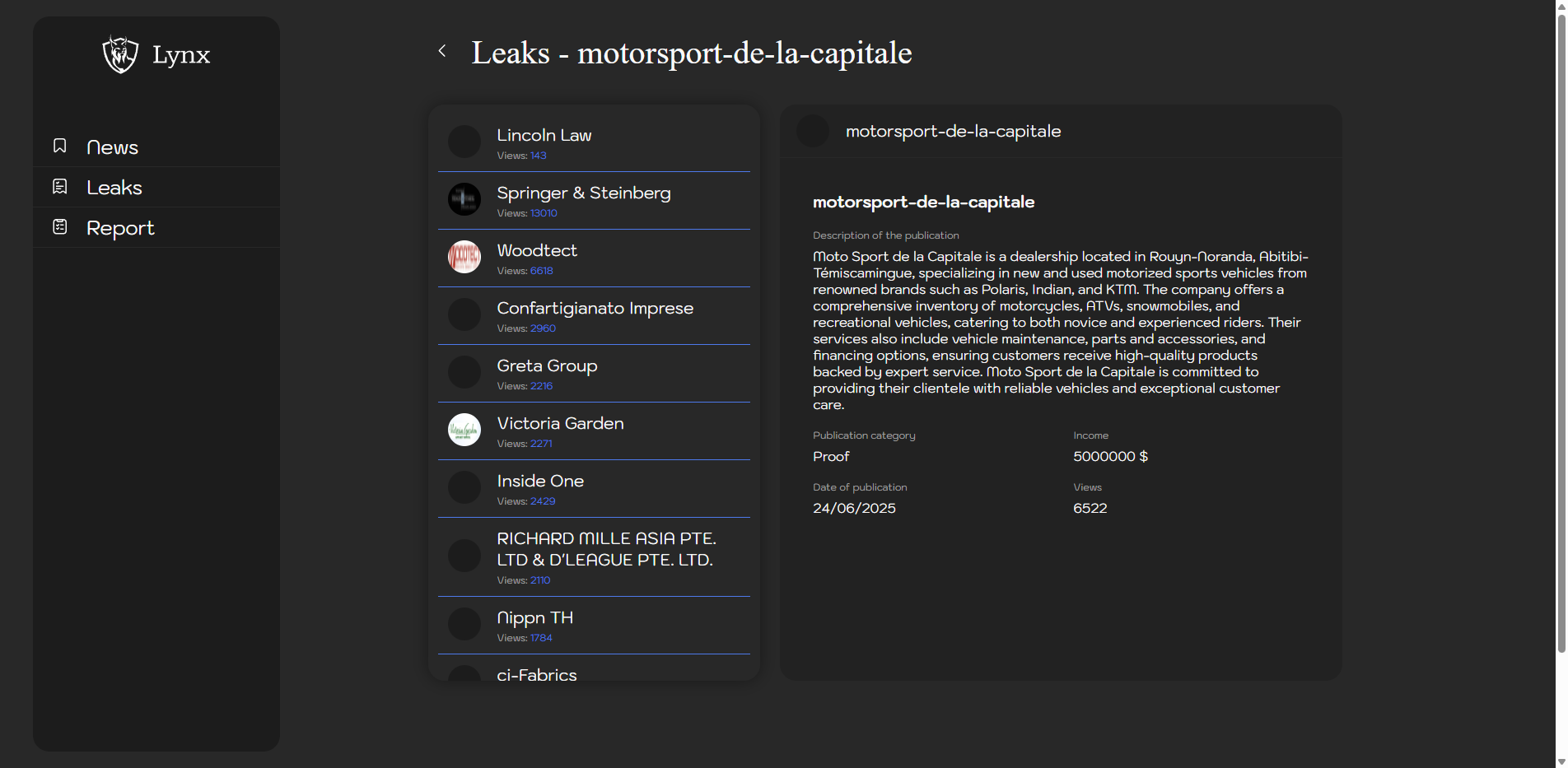Click the Lynx shield logo

(x=119, y=55)
